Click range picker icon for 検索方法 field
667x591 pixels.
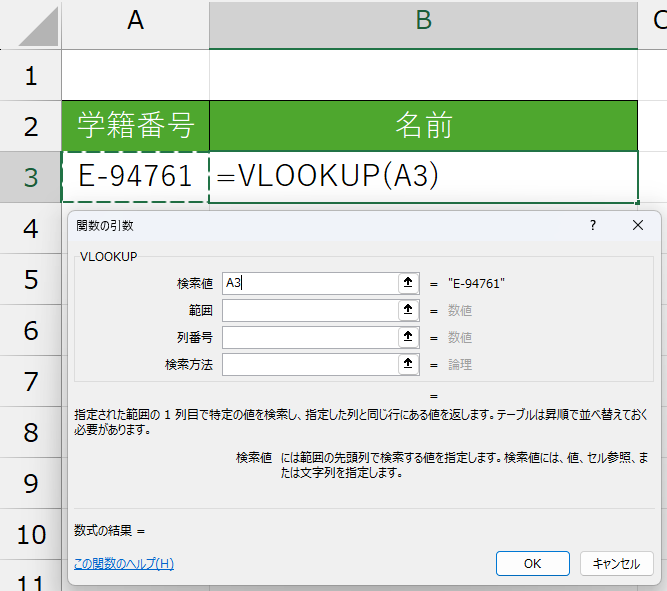coord(408,365)
